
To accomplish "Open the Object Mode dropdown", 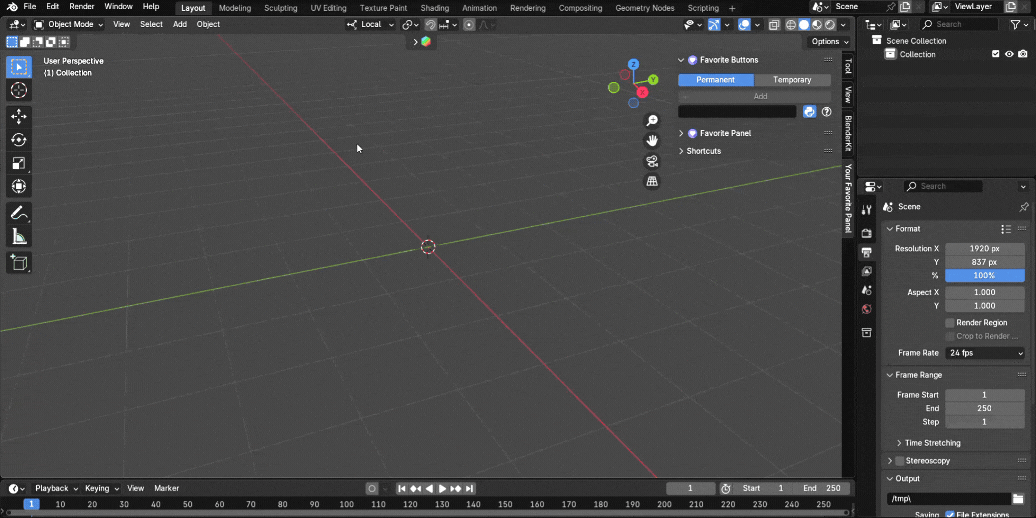I will [68, 24].
